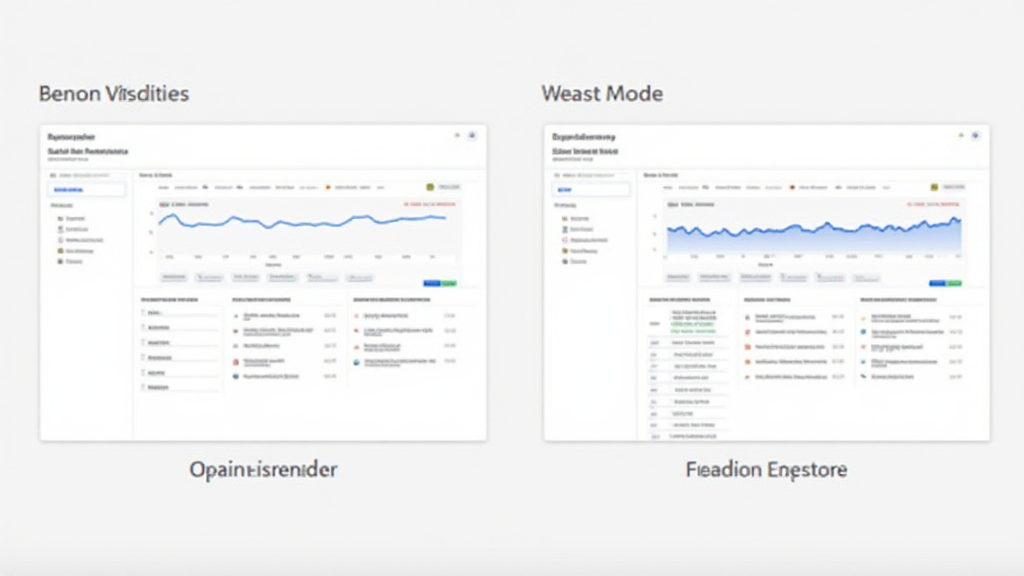The width and height of the screenshot is (1024, 576).
Task: Click blue globe icon in left dashboard's middle list
Action: click(236, 377)
